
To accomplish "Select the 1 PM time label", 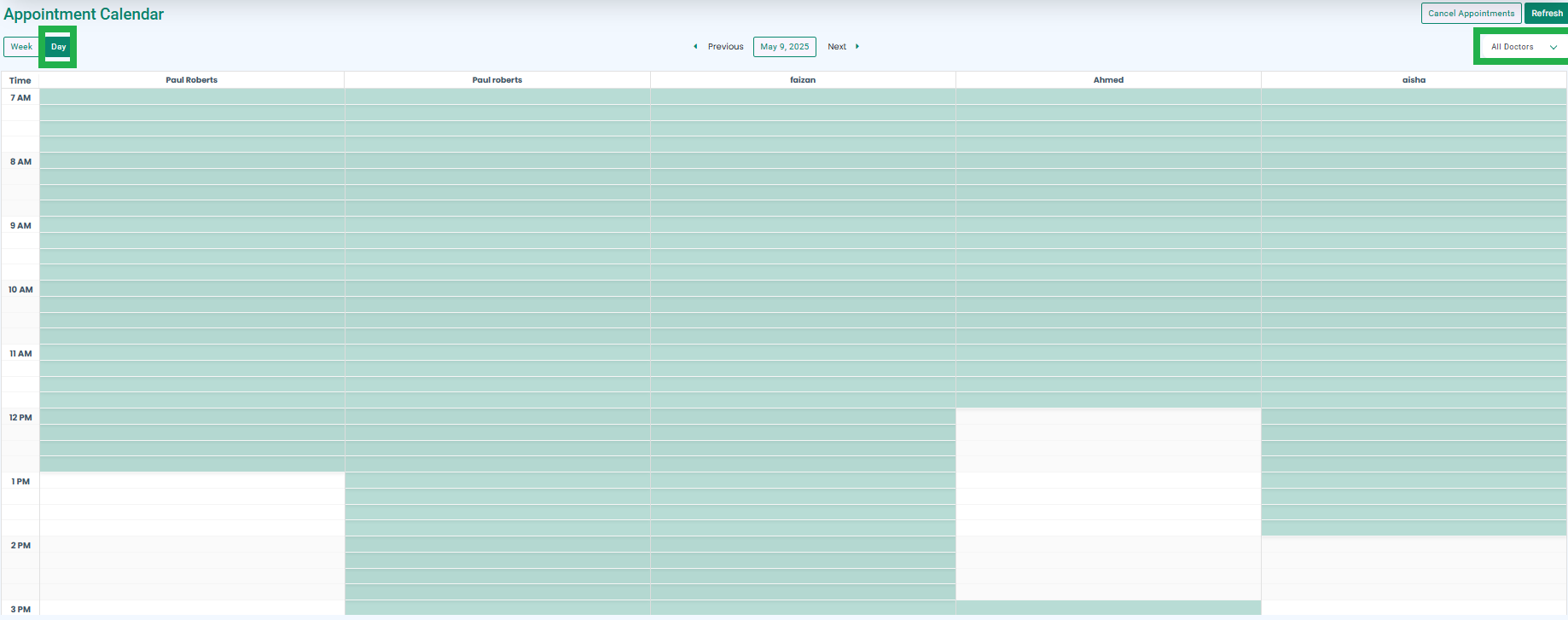I will tap(20, 482).
